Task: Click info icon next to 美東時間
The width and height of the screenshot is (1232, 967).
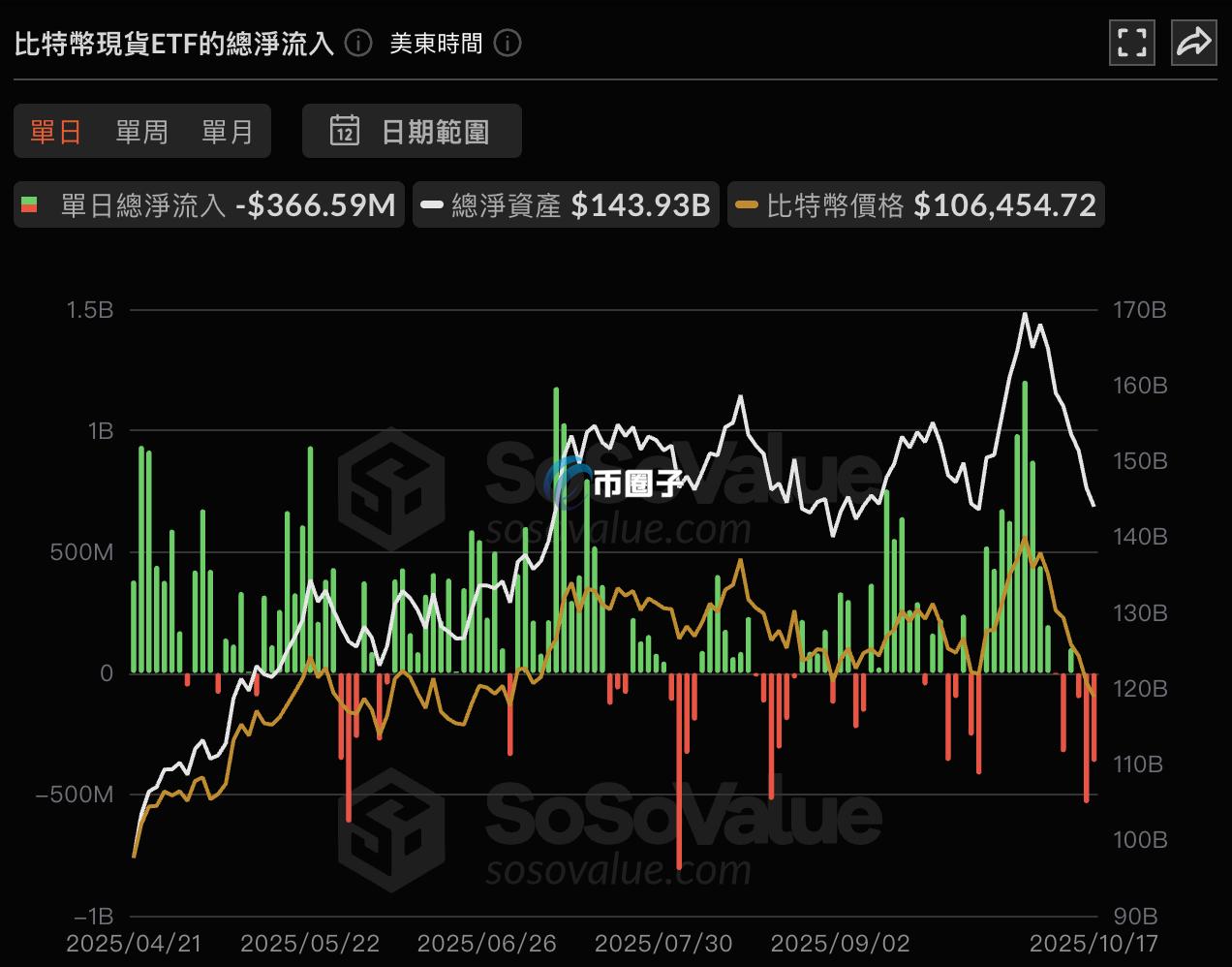Action: coord(508,44)
